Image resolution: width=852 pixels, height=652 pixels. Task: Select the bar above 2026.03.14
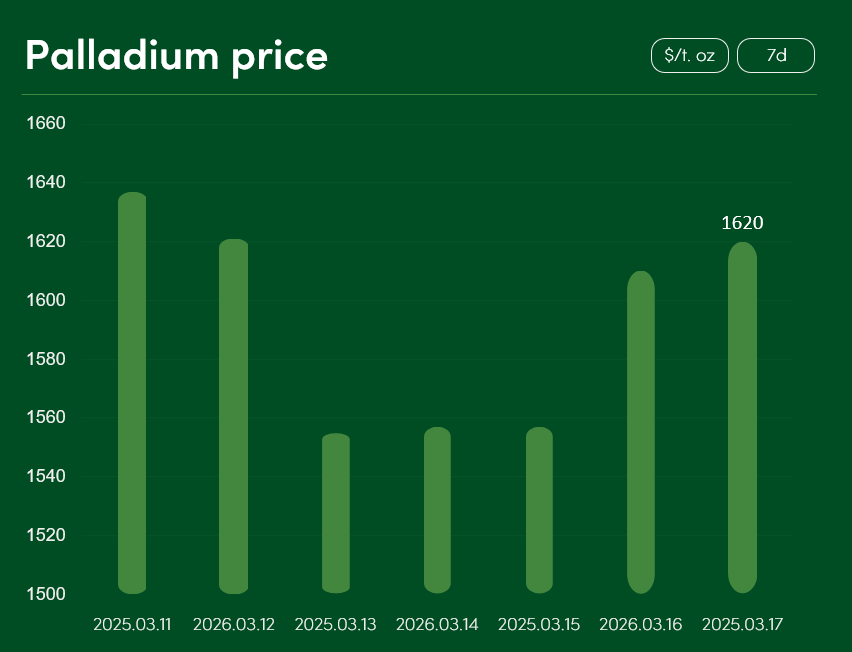[437, 510]
